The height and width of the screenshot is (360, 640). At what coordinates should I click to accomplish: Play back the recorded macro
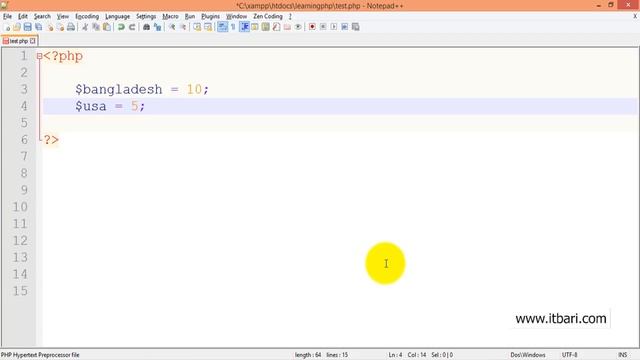click(334, 27)
